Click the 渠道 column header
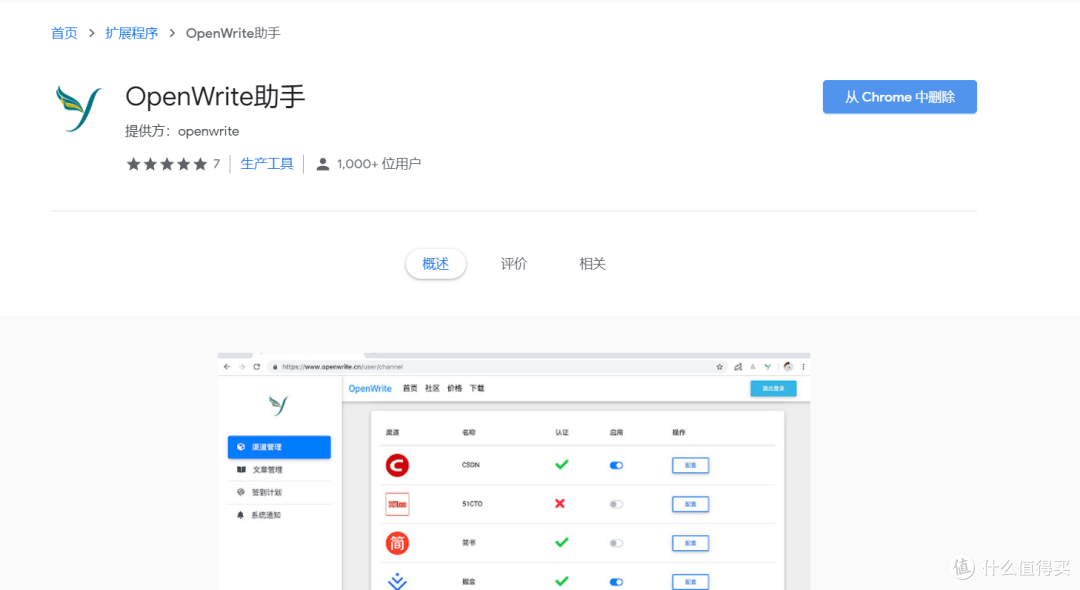Image resolution: width=1080 pixels, height=590 pixels. pyautogui.click(x=393, y=432)
